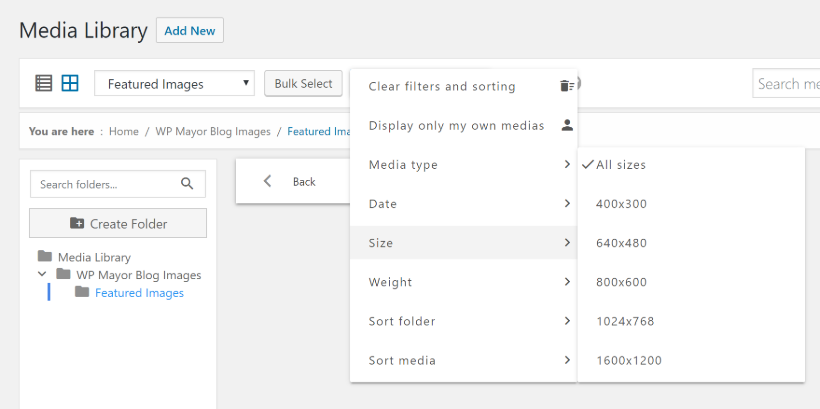Click the Create Folder button
The image size is (820, 409).
[x=118, y=223]
